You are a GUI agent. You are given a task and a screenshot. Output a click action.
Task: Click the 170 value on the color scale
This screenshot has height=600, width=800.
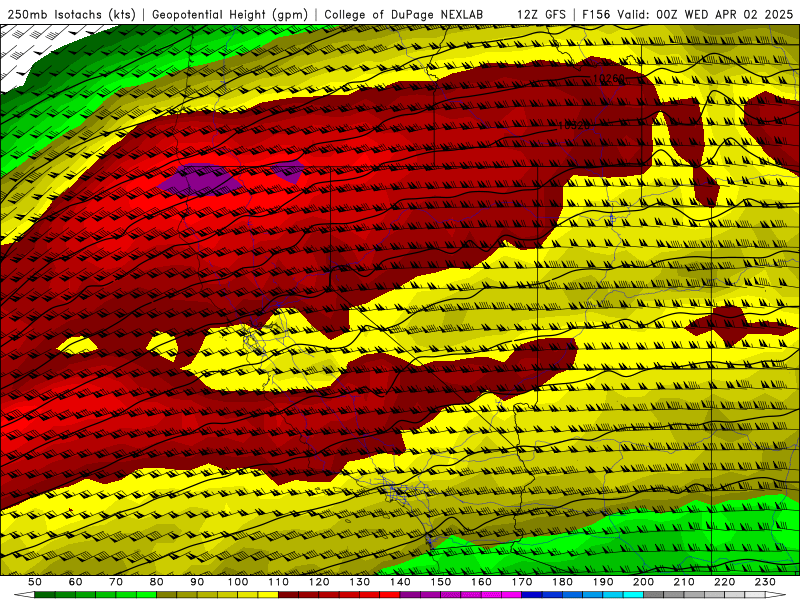[x=522, y=582]
